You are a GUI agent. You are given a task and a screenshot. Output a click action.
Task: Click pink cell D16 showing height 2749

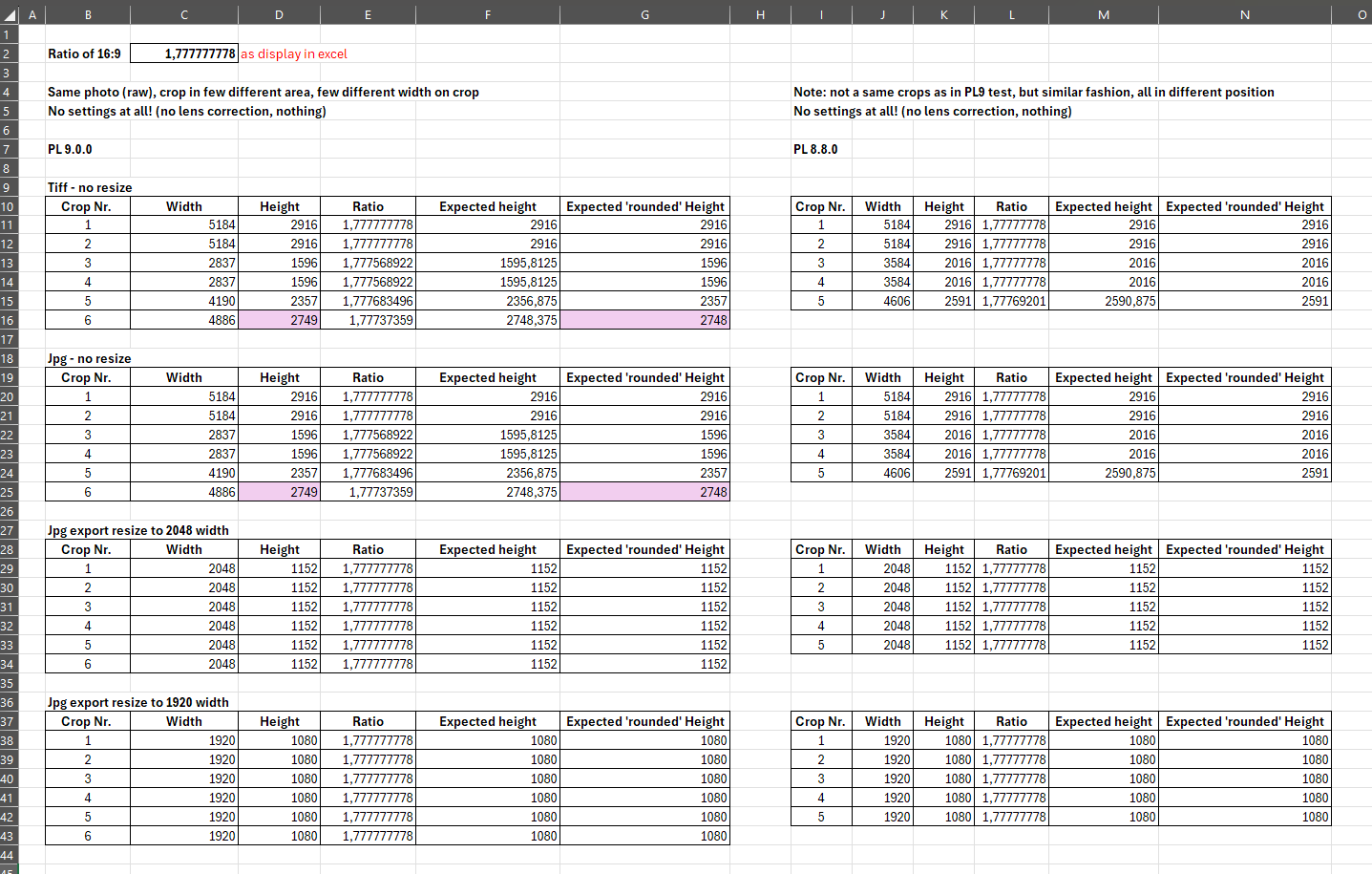pos(279,321)
